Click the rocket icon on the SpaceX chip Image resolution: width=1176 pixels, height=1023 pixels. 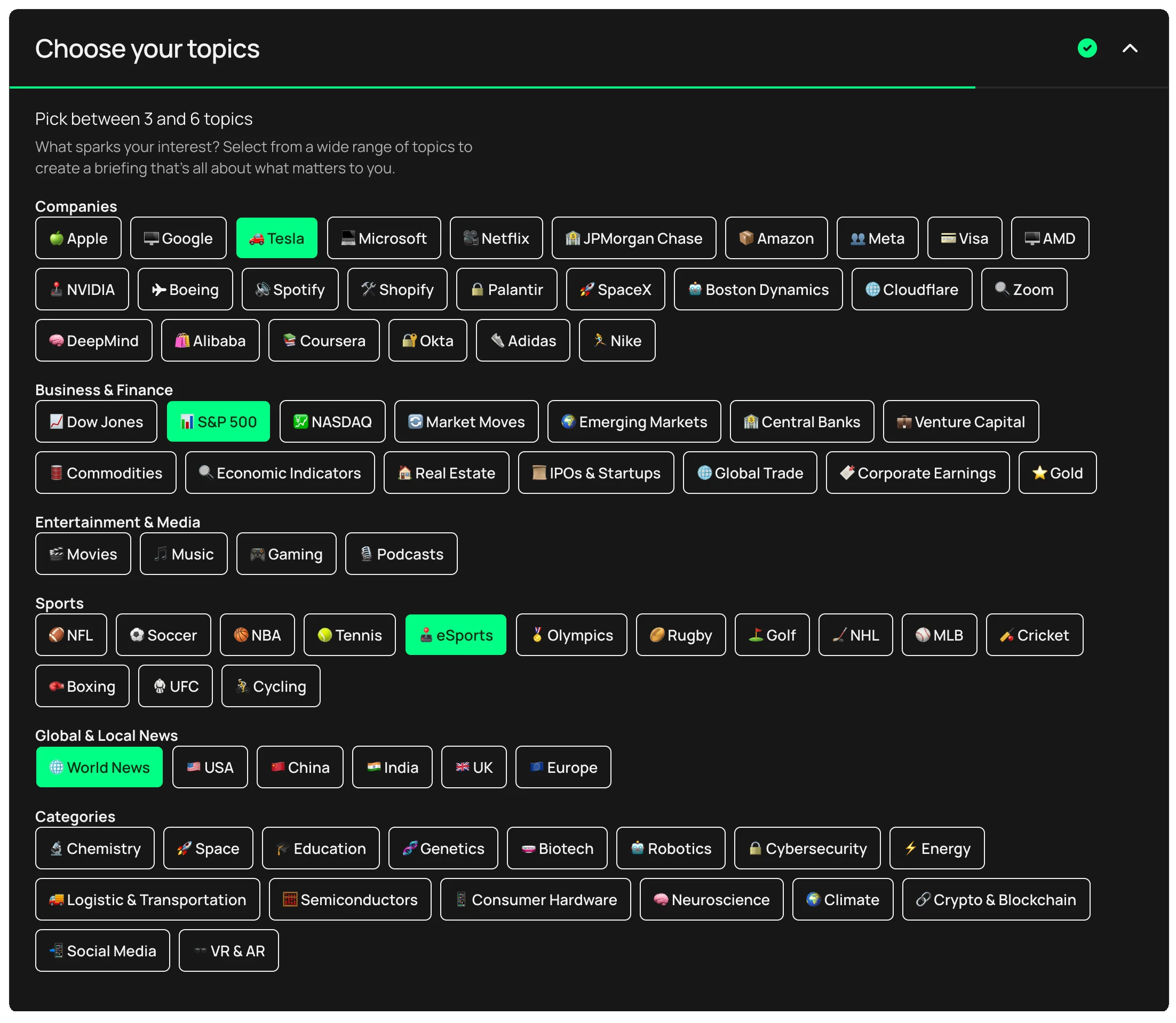[x=586, y=290]
